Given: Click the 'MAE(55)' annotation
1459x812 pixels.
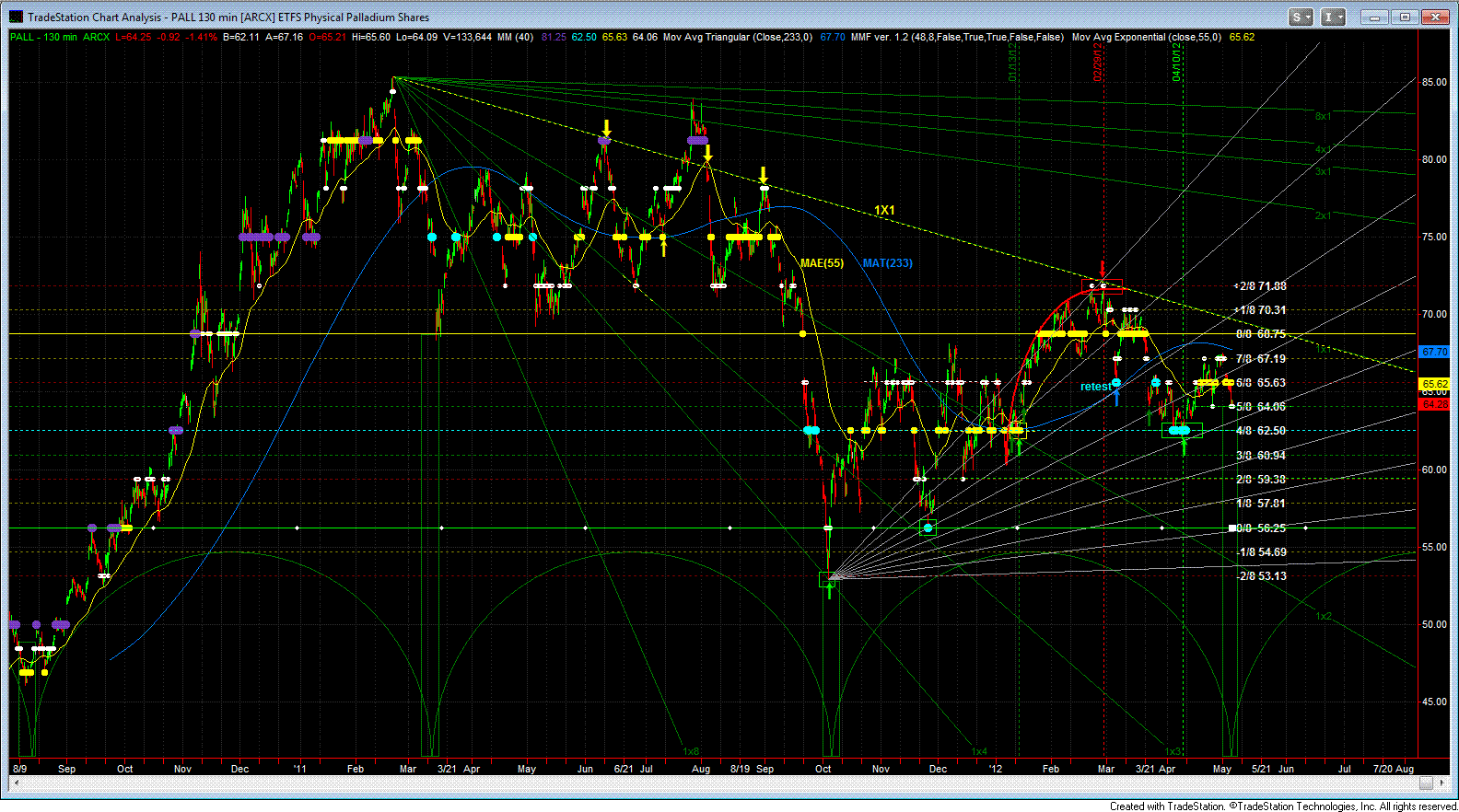Looking at the screenshot, I should [822, 263].
